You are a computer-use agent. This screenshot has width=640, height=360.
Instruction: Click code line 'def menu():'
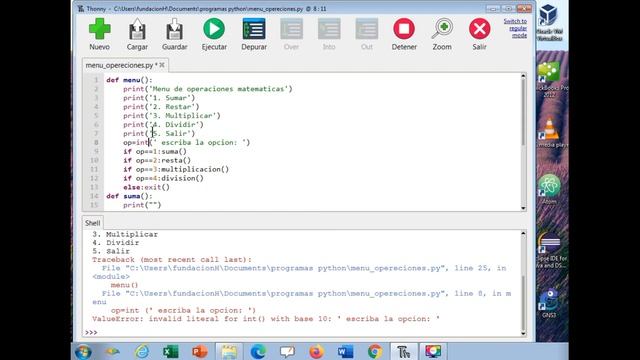point(129,80)
